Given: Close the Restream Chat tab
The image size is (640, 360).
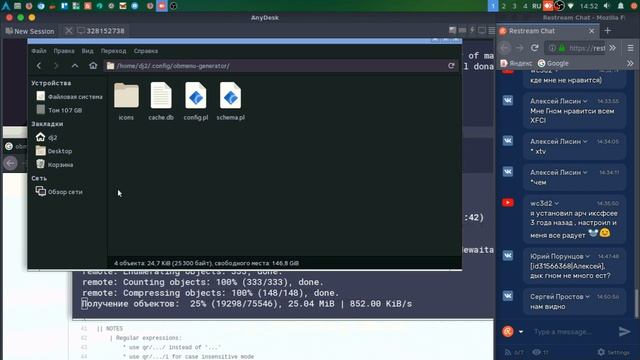Looking at the screenshot, I should click(x=591, y=31).
